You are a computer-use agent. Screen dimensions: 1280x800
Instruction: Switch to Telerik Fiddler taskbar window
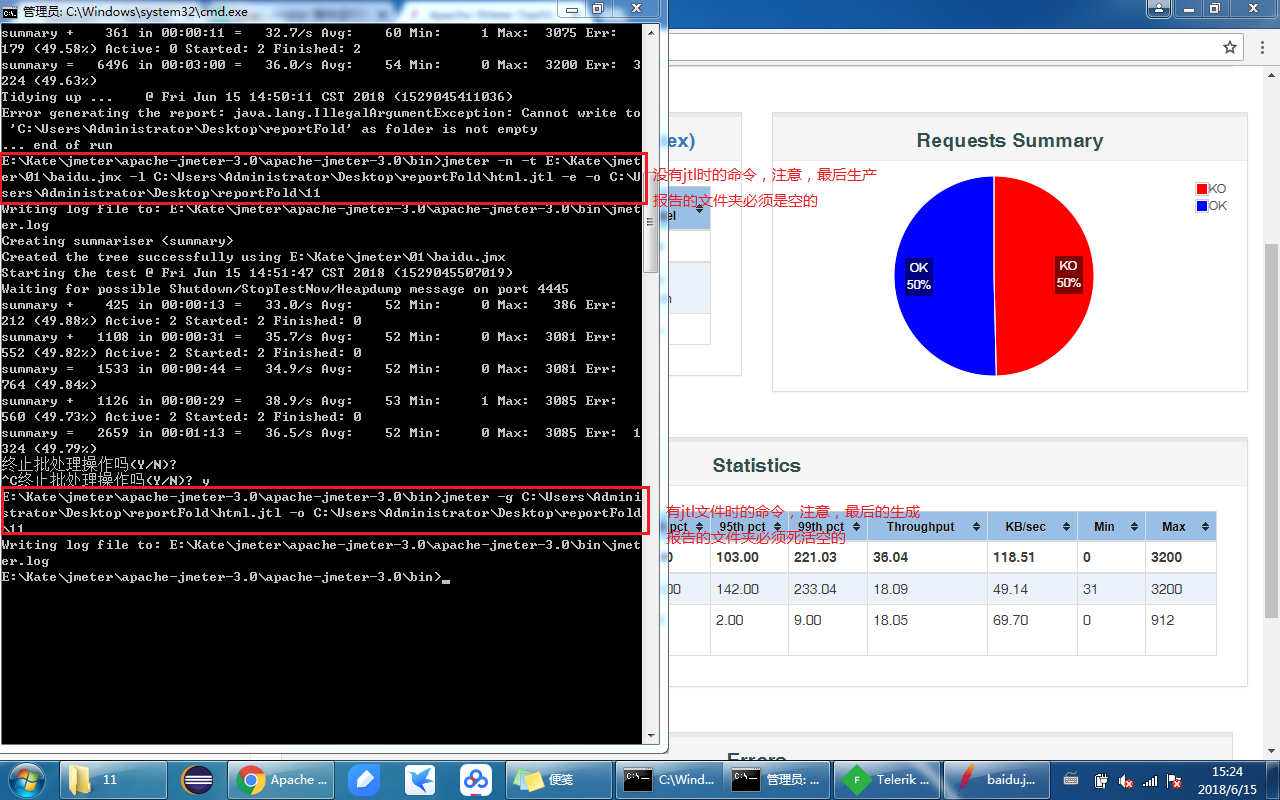click(x=888, y=779)
